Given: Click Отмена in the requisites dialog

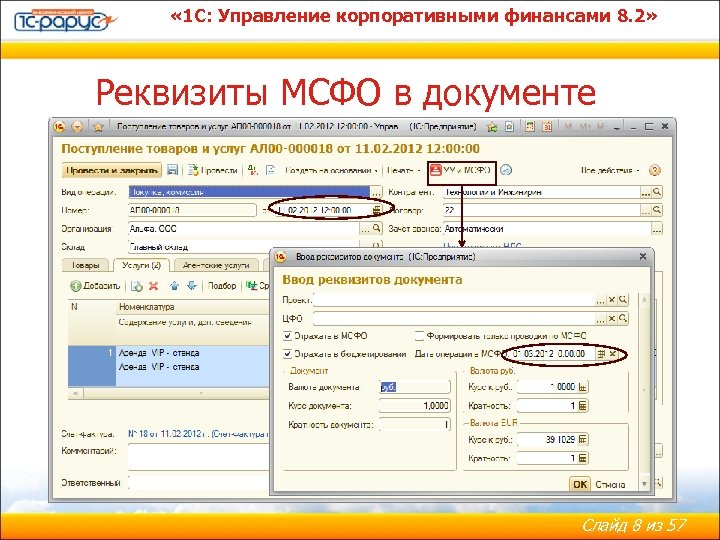Looking at the screenshot, I should point(610,484).
